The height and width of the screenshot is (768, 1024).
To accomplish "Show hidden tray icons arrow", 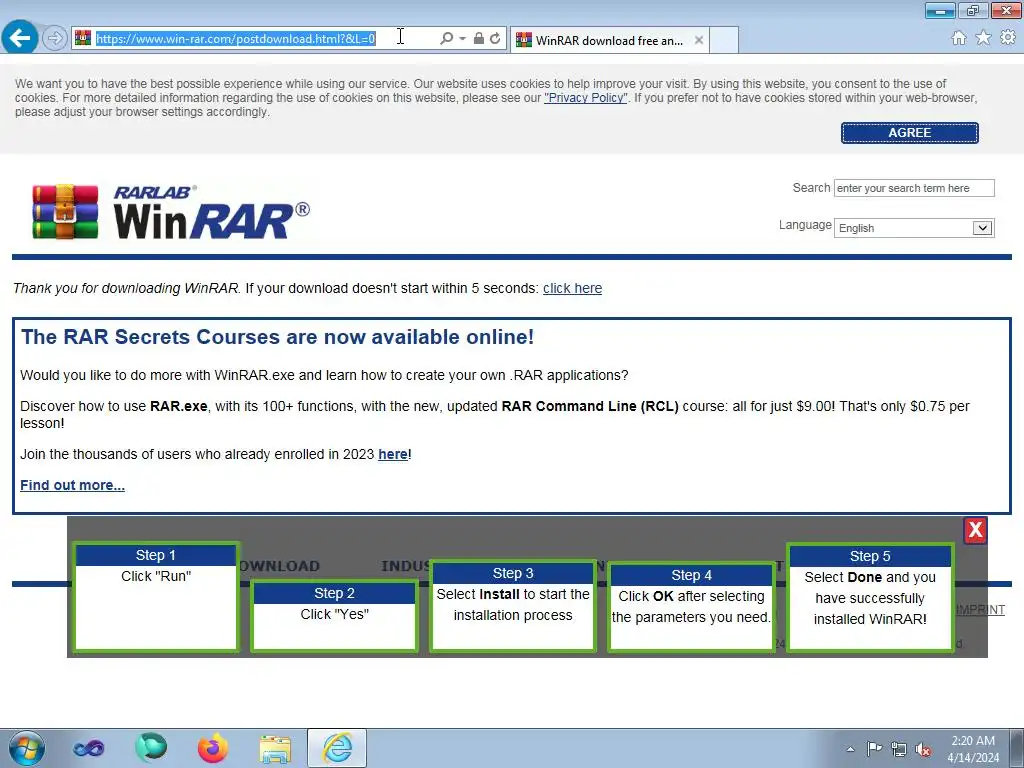I will (850, 749).
